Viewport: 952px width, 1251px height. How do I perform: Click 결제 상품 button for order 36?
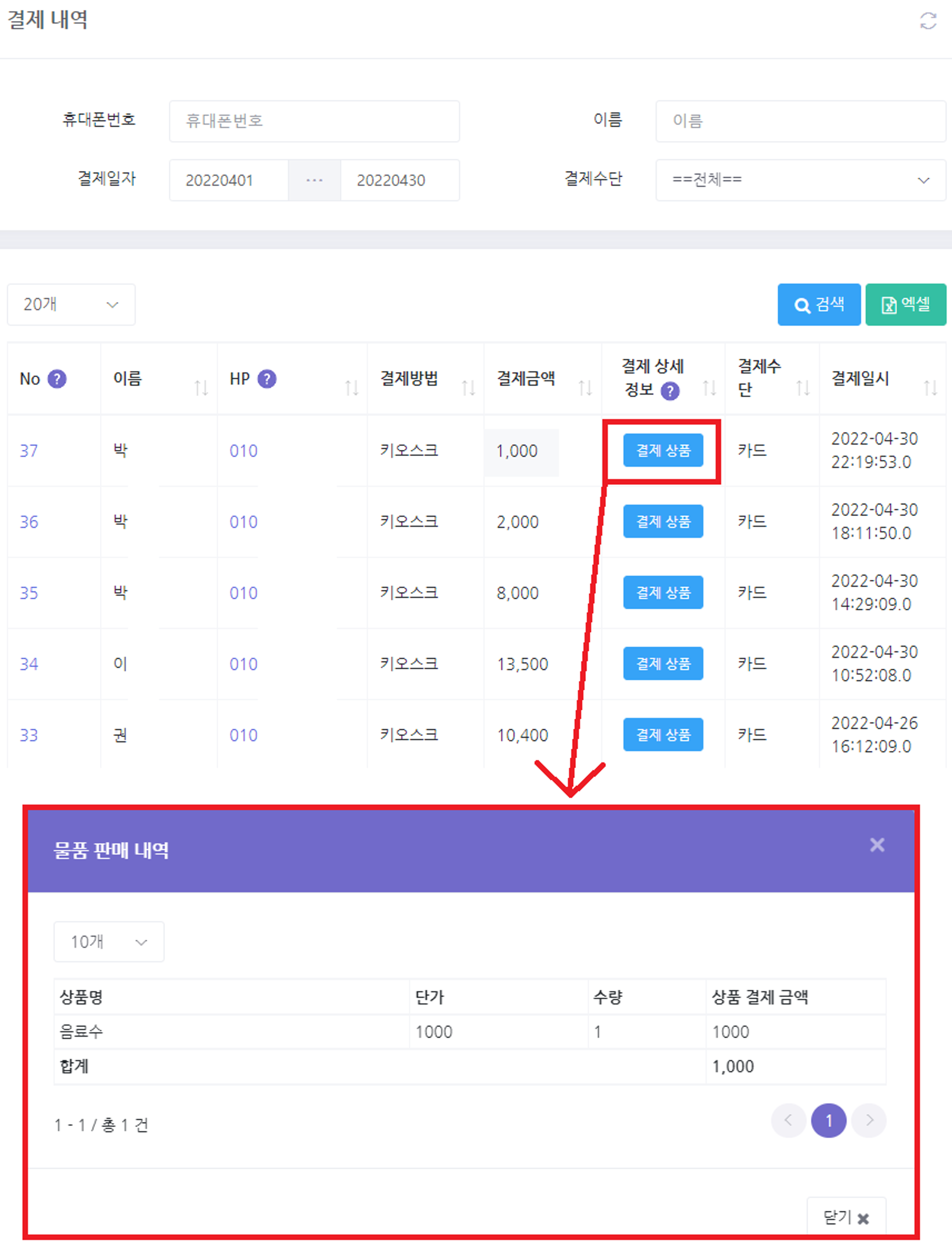pos(663,521)
